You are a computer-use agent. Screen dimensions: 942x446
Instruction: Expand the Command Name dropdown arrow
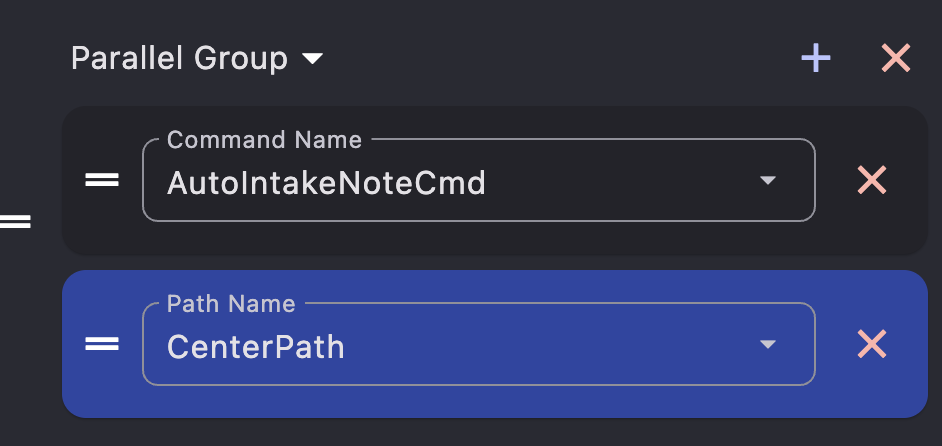[x=767, y=181]
